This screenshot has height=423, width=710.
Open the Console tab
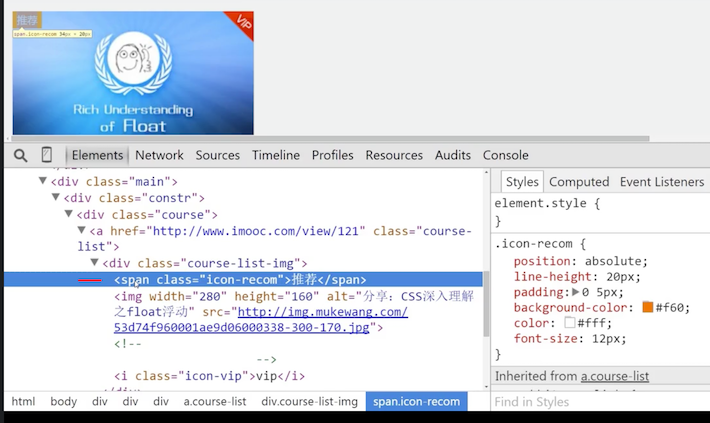(x=505, y=155)
